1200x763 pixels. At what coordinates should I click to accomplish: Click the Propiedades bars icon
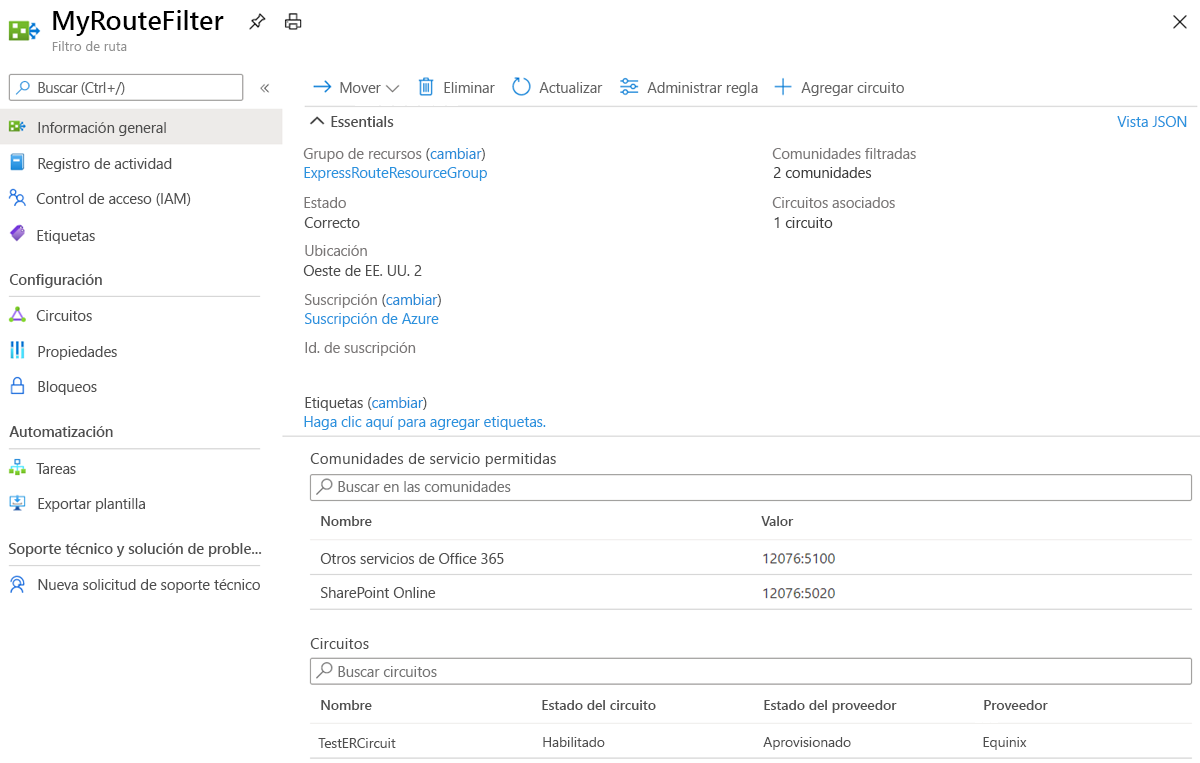[17, 350]
